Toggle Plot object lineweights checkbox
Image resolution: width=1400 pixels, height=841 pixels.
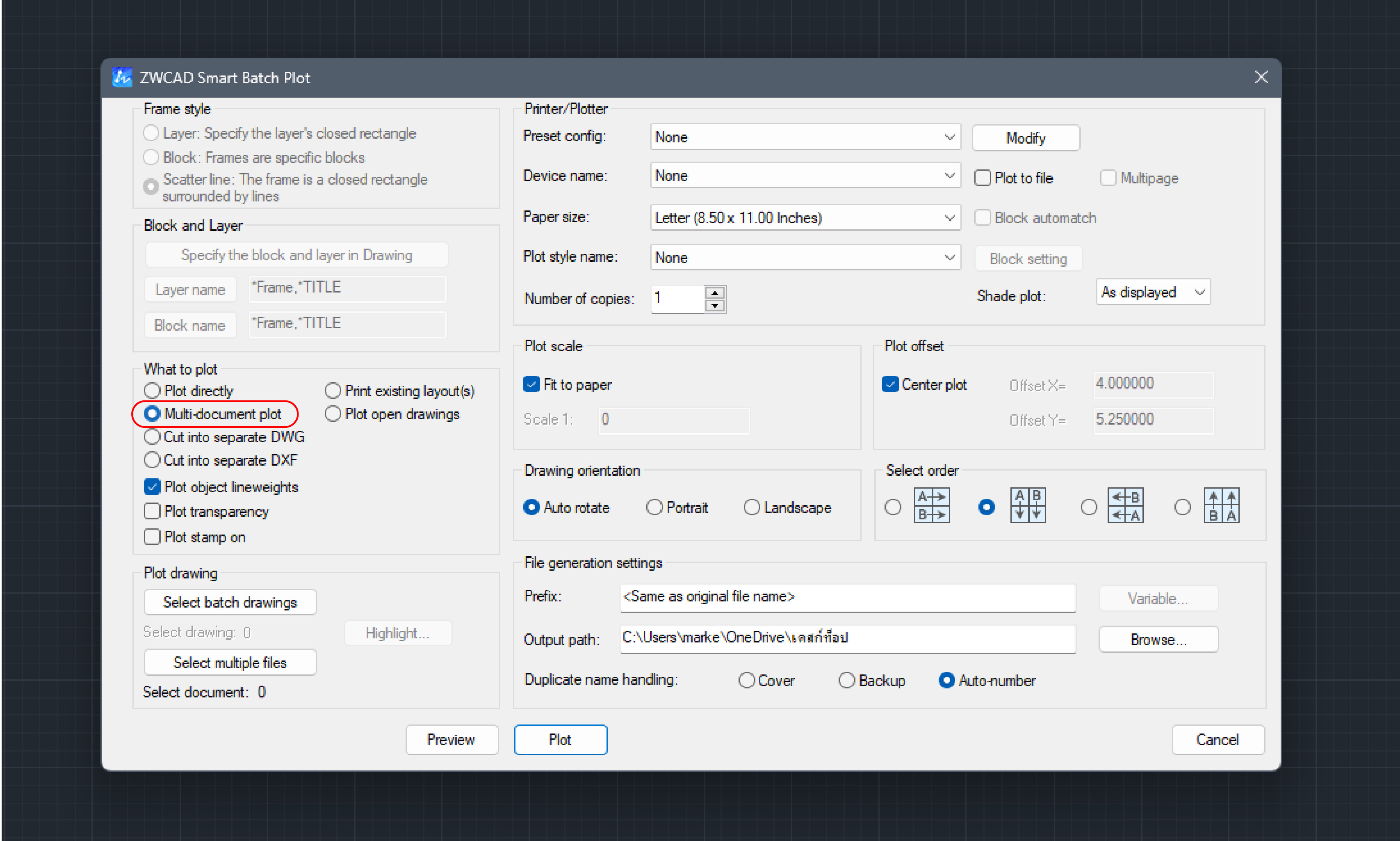(x=153, y=487)
